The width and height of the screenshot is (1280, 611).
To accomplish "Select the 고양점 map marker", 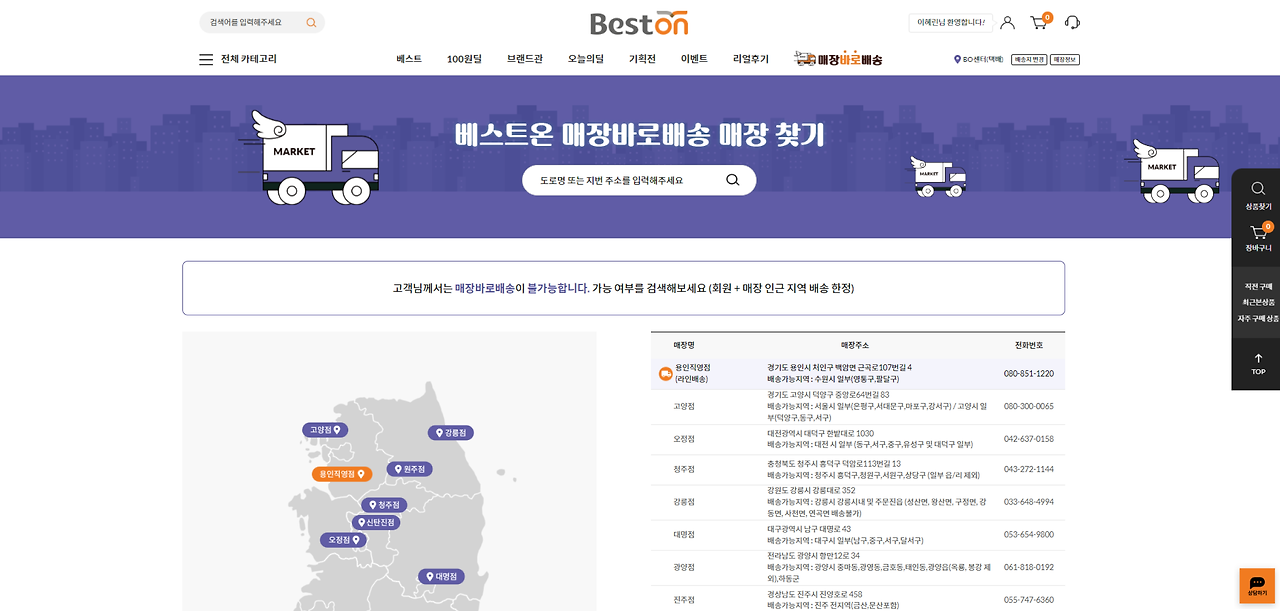I will [x=325, y=430].
